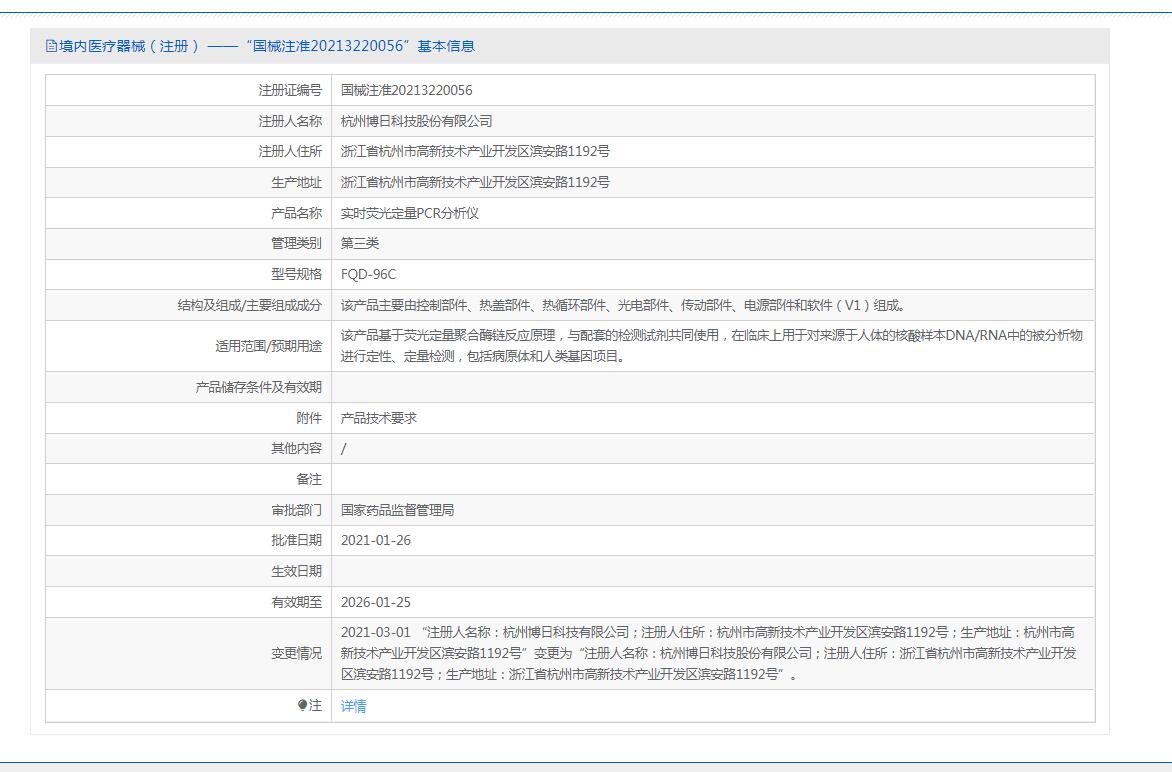Click change record text dated 2021-03-01
1172x772 pixels.
tap(709, 653)
